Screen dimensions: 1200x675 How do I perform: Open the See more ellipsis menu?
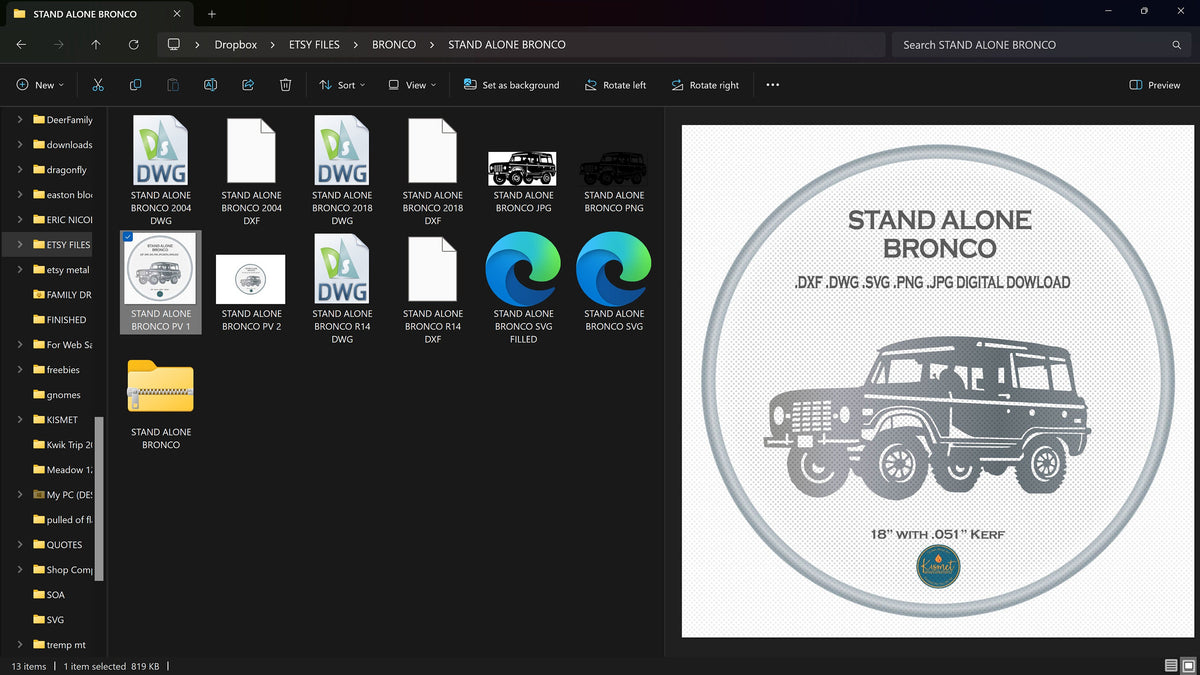772,85
